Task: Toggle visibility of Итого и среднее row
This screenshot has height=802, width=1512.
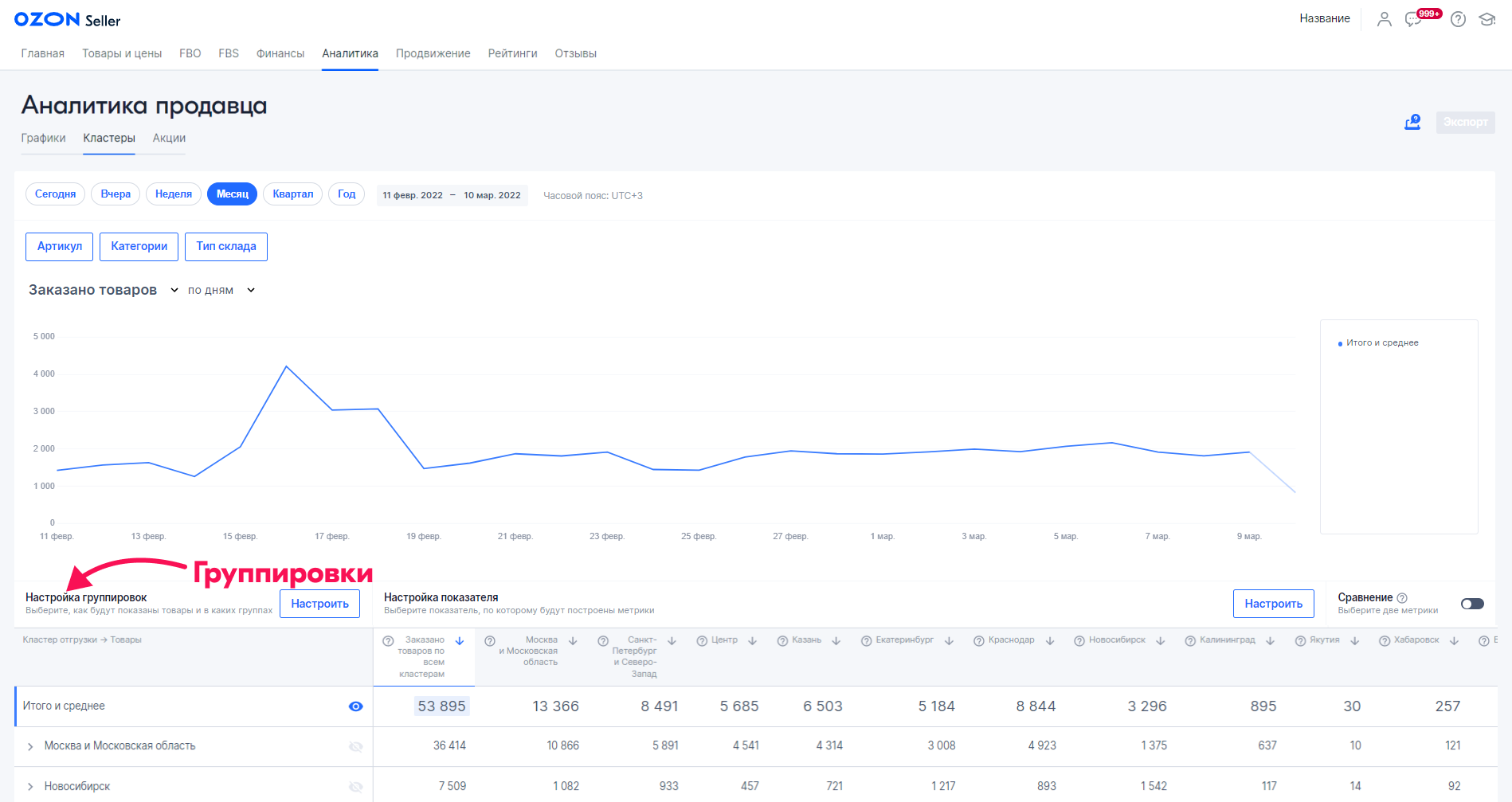Action: [356, 706]
